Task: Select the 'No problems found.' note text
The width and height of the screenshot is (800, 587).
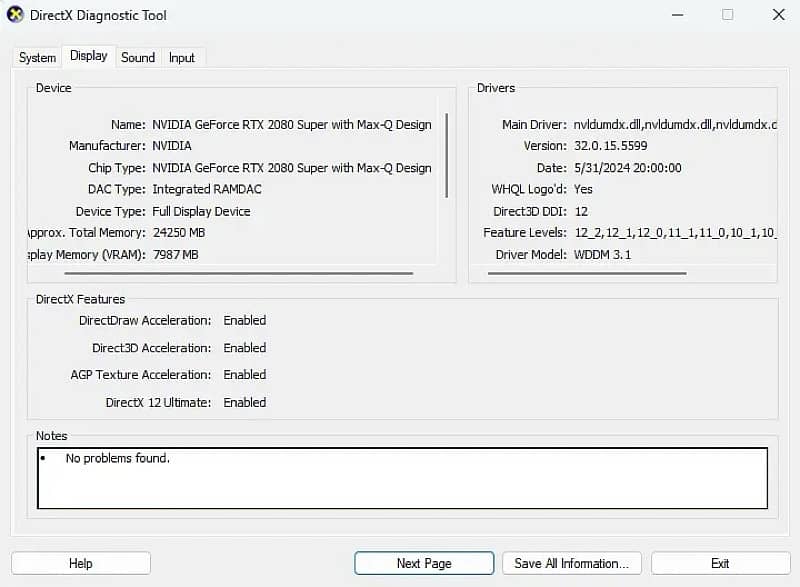Action: 117,458
